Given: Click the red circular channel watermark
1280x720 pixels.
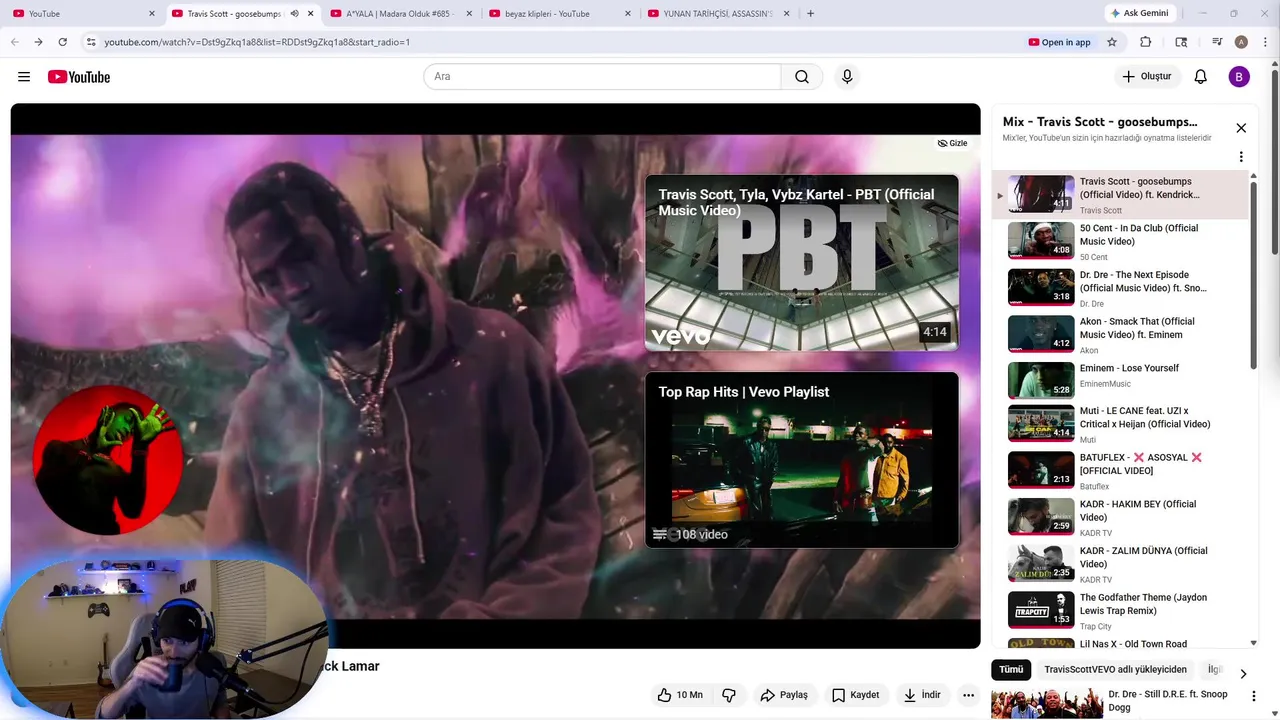Looking at the screenshot, I should (107, 460).
